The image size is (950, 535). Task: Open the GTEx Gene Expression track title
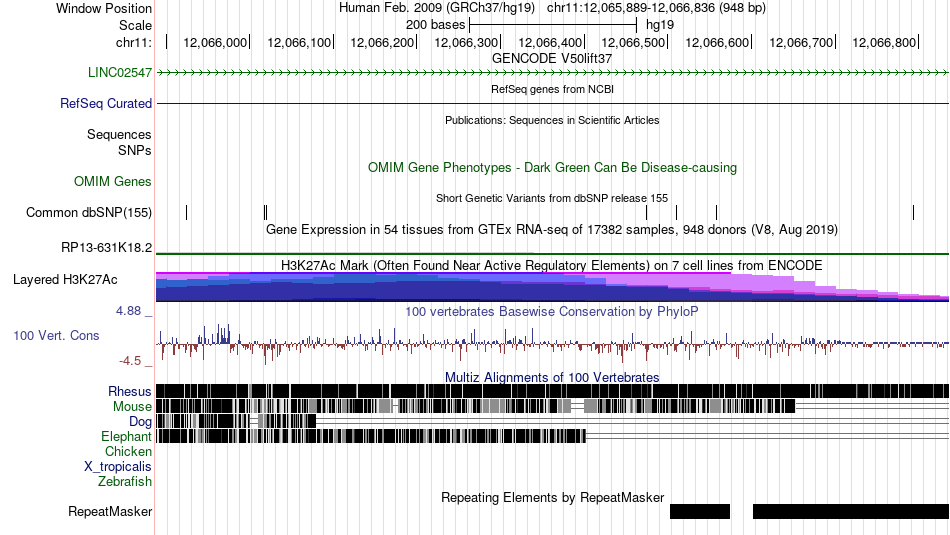click(x=552, y=230)
